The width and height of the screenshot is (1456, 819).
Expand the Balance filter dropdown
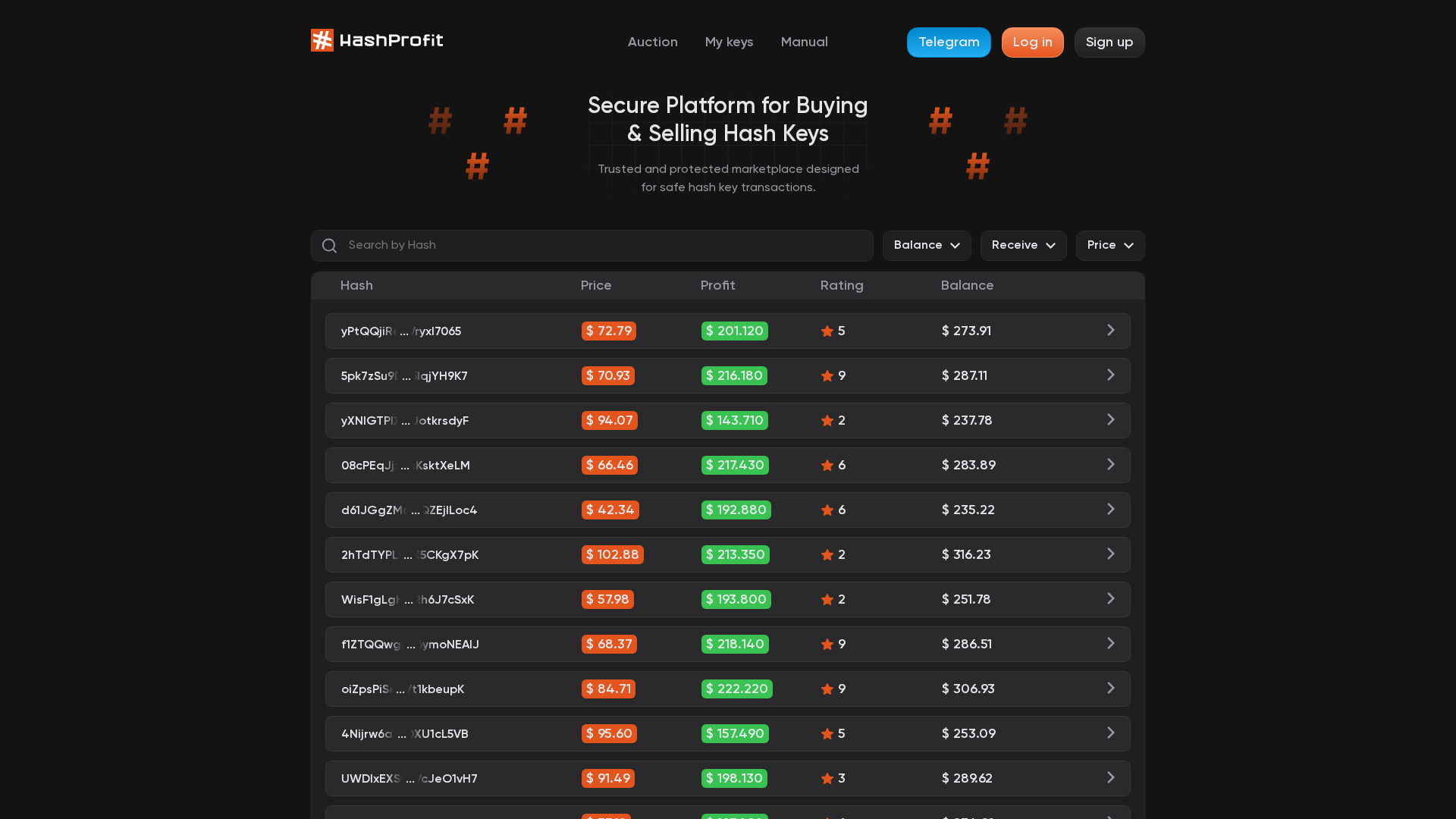coord(927,246)
